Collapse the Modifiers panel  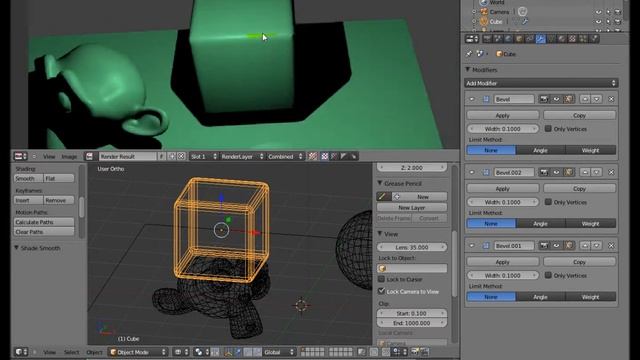pos(468,70)
